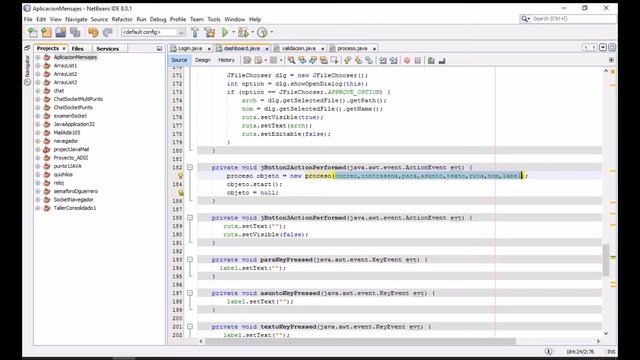Open the Navigator side panel
Screen dimensions: 640x360
pyautogui.click(x=27, y=69)
